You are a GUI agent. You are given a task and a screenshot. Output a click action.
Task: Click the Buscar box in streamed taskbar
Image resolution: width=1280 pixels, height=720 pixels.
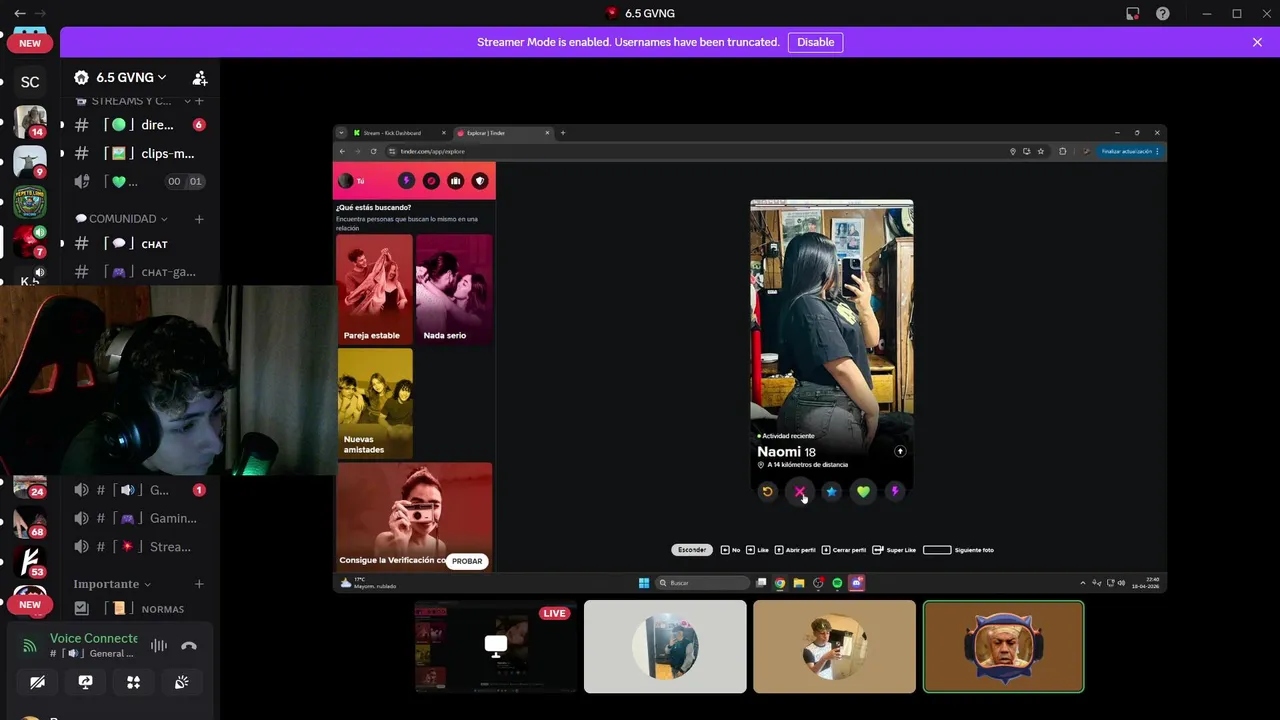pyautogui.click(x=703, y=583)
